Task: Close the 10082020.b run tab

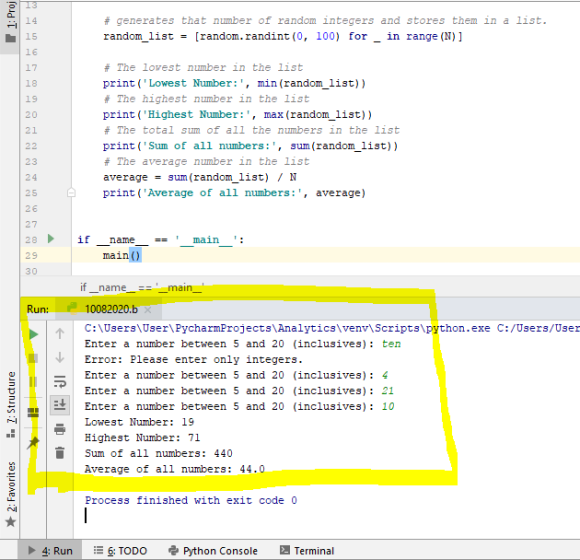Action: click(x=148, y=310)
